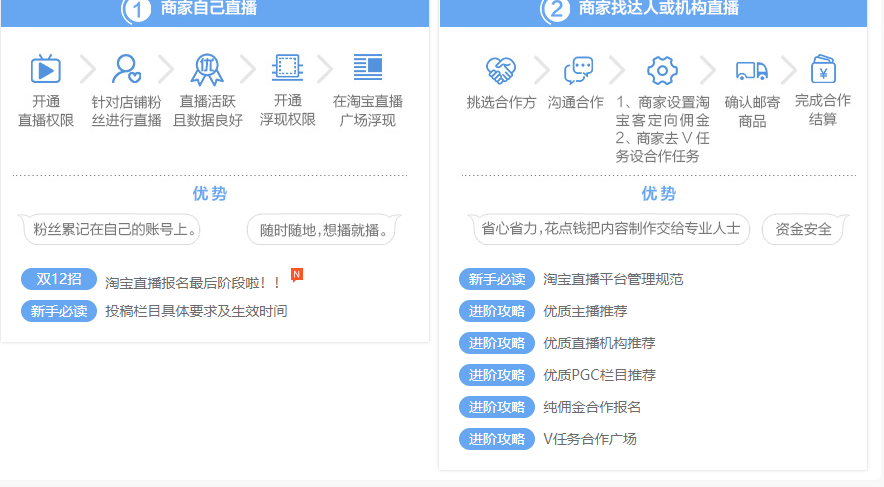The image size is (884, 487).
Task: Click the news layout icon for 在淘宝直播广场浮现
Action: pyautogui.click(x=367, y=68)
